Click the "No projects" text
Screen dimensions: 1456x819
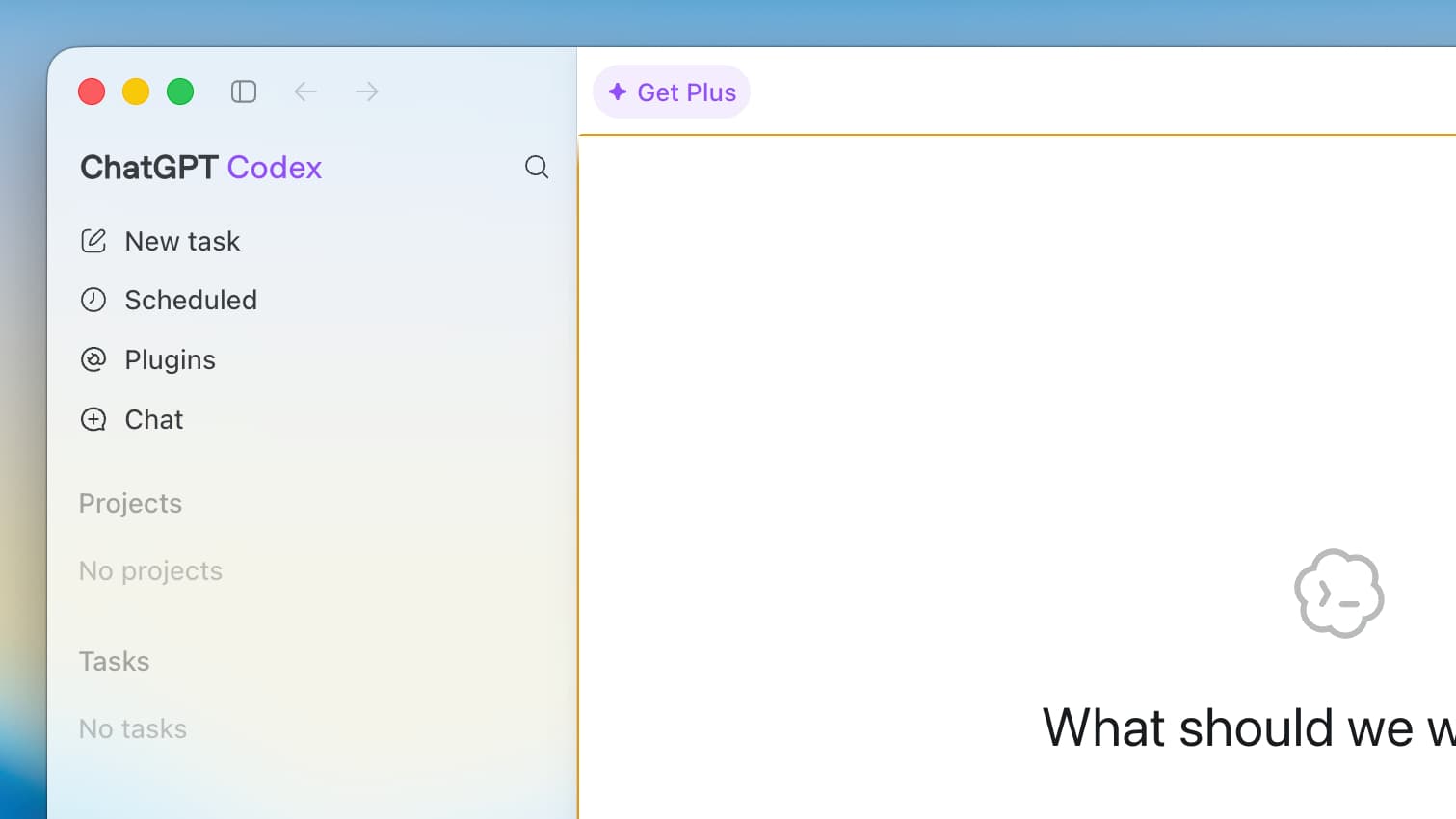click(150, 570)
